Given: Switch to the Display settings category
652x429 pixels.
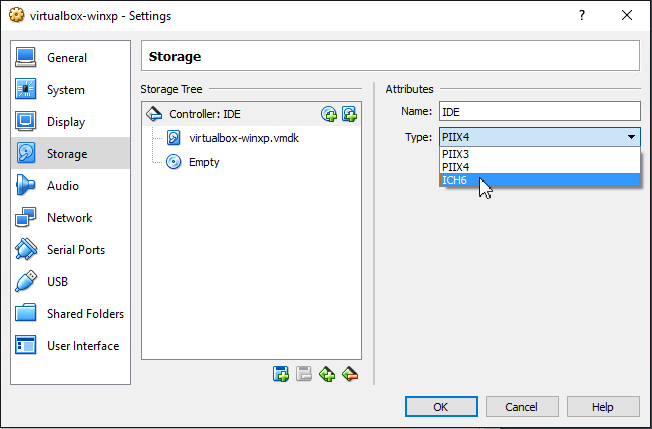Looking at the screenshot, I should tap(70, 122).
